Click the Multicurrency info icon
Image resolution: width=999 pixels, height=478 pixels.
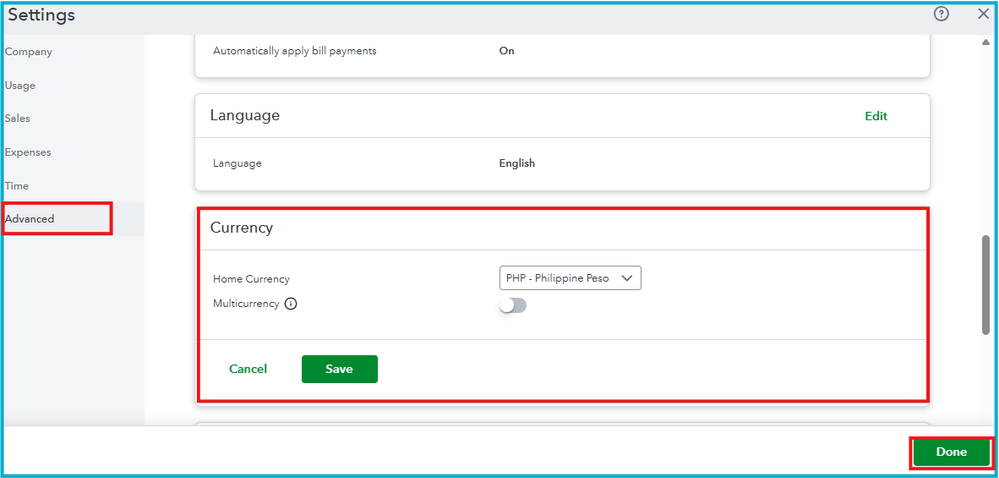pyautogui.click(x=291, y=304)
